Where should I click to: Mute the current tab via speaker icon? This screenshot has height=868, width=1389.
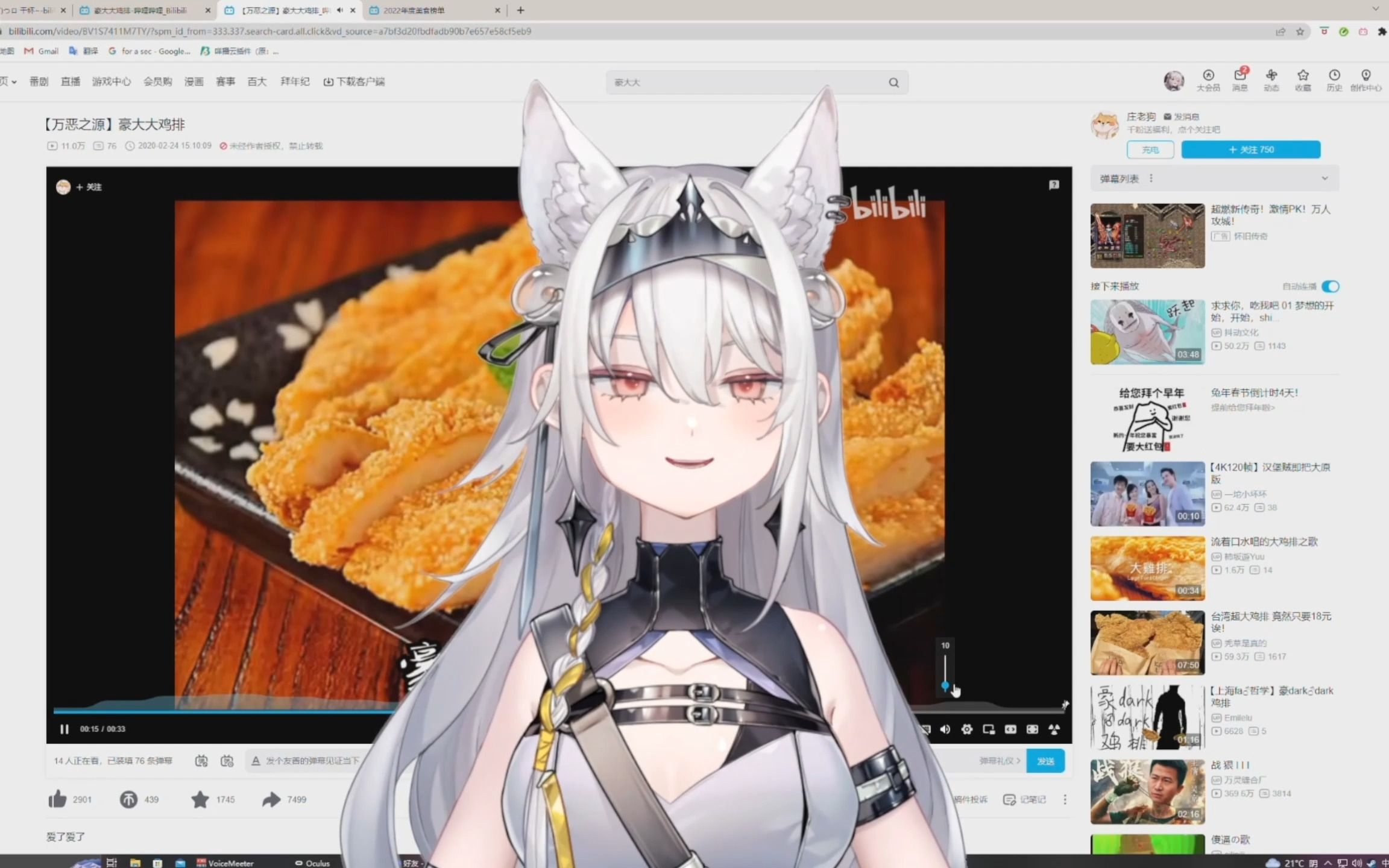coord(339,10)
